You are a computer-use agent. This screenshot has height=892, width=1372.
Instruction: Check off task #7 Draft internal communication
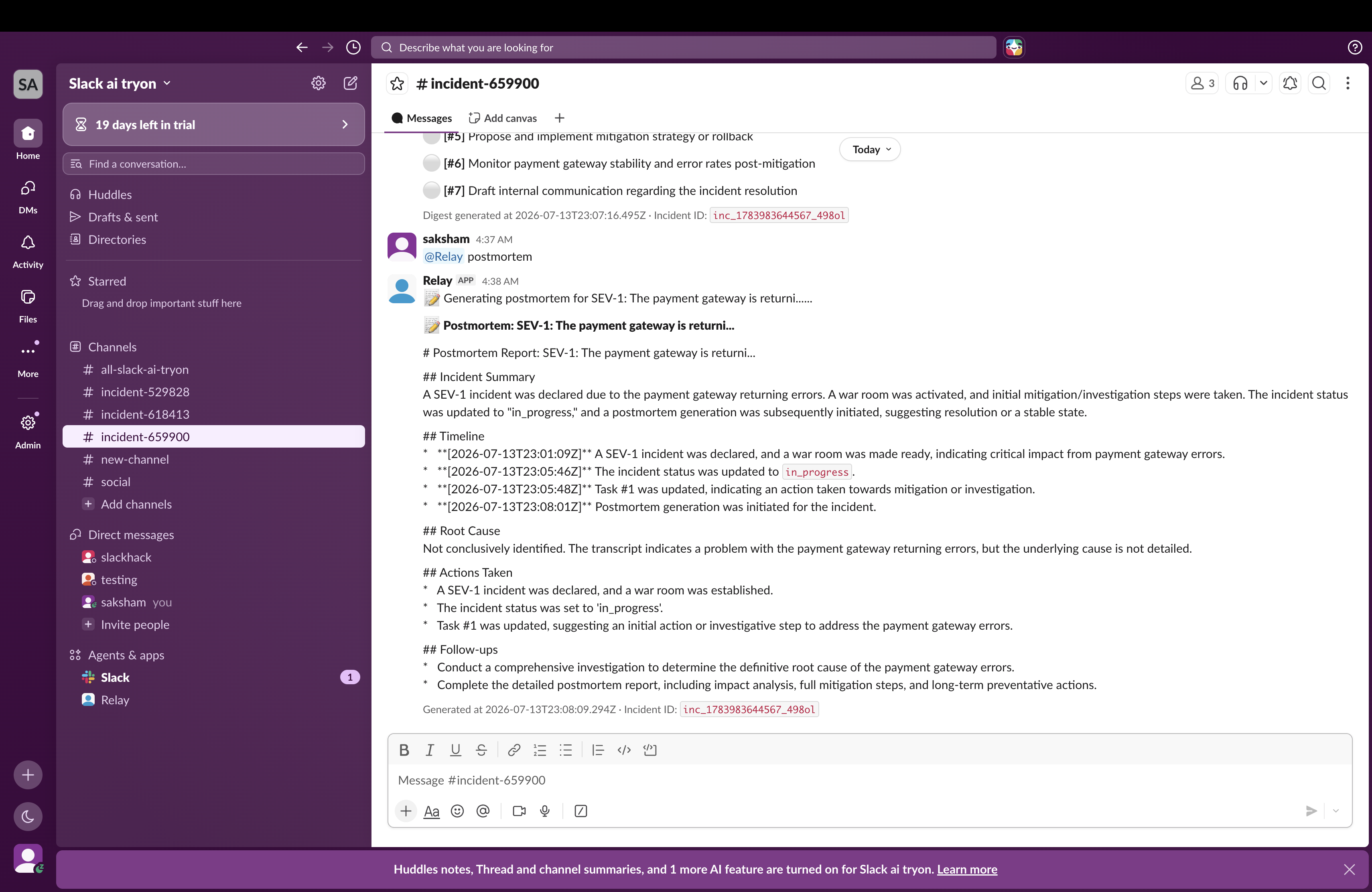431,190
